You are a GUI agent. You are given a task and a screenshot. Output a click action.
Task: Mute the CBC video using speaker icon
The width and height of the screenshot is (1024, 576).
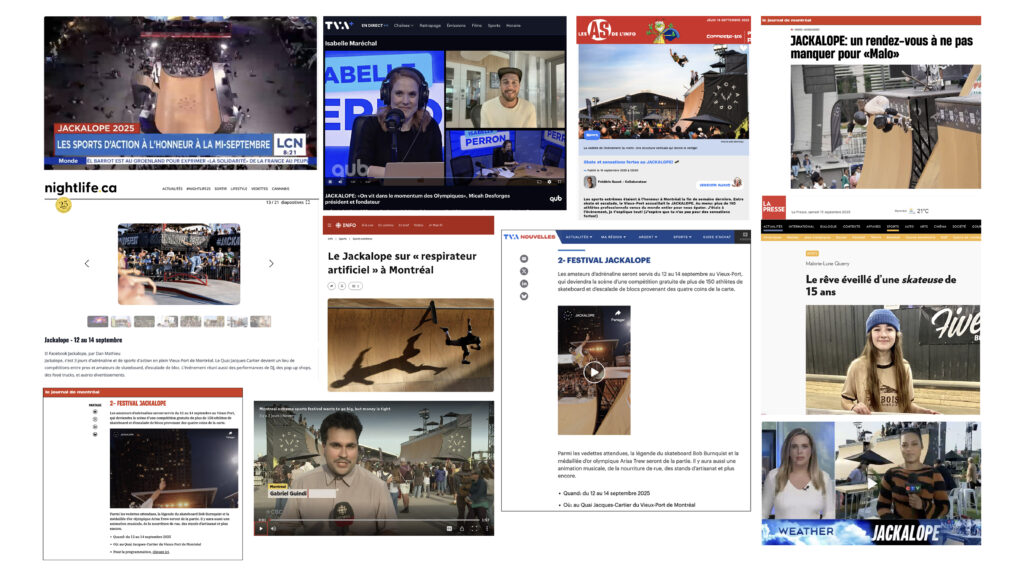click(x=274, y=528)
